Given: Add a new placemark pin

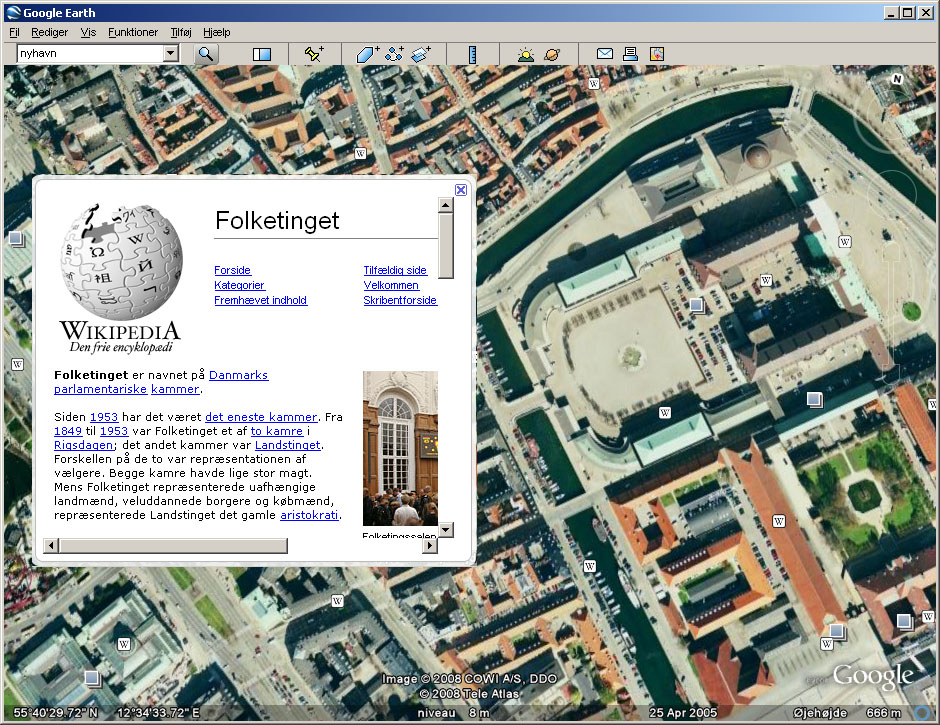Looking at the screenshot, I should pos(314,54).
